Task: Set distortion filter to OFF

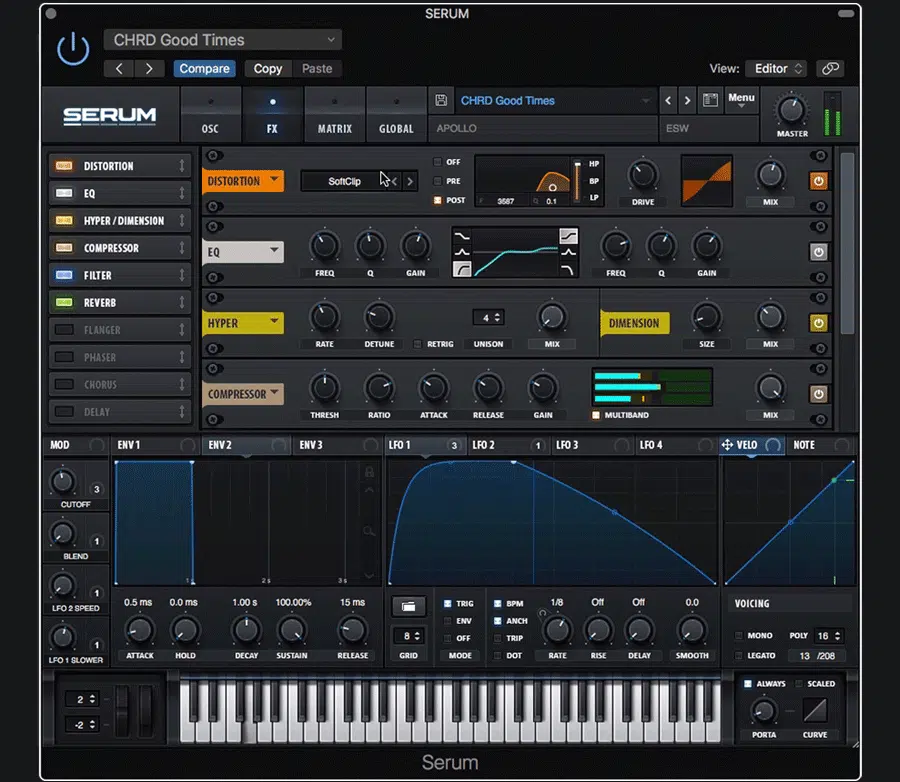Action: click(x=437, y=162)
